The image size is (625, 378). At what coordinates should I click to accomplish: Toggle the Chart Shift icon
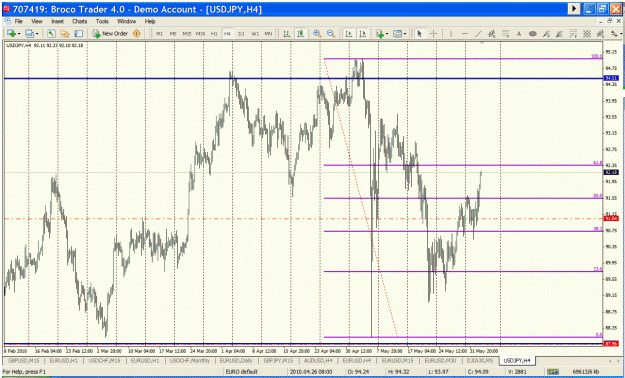(362, 34)
